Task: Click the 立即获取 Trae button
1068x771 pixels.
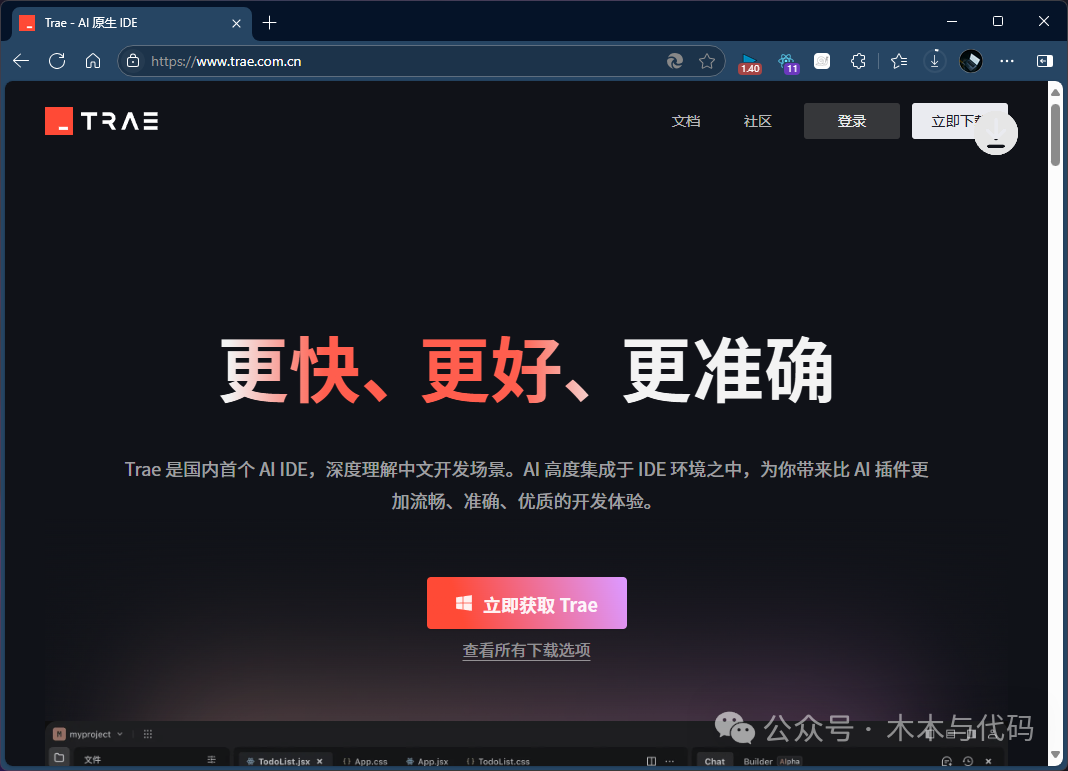Action: [527, 603]
